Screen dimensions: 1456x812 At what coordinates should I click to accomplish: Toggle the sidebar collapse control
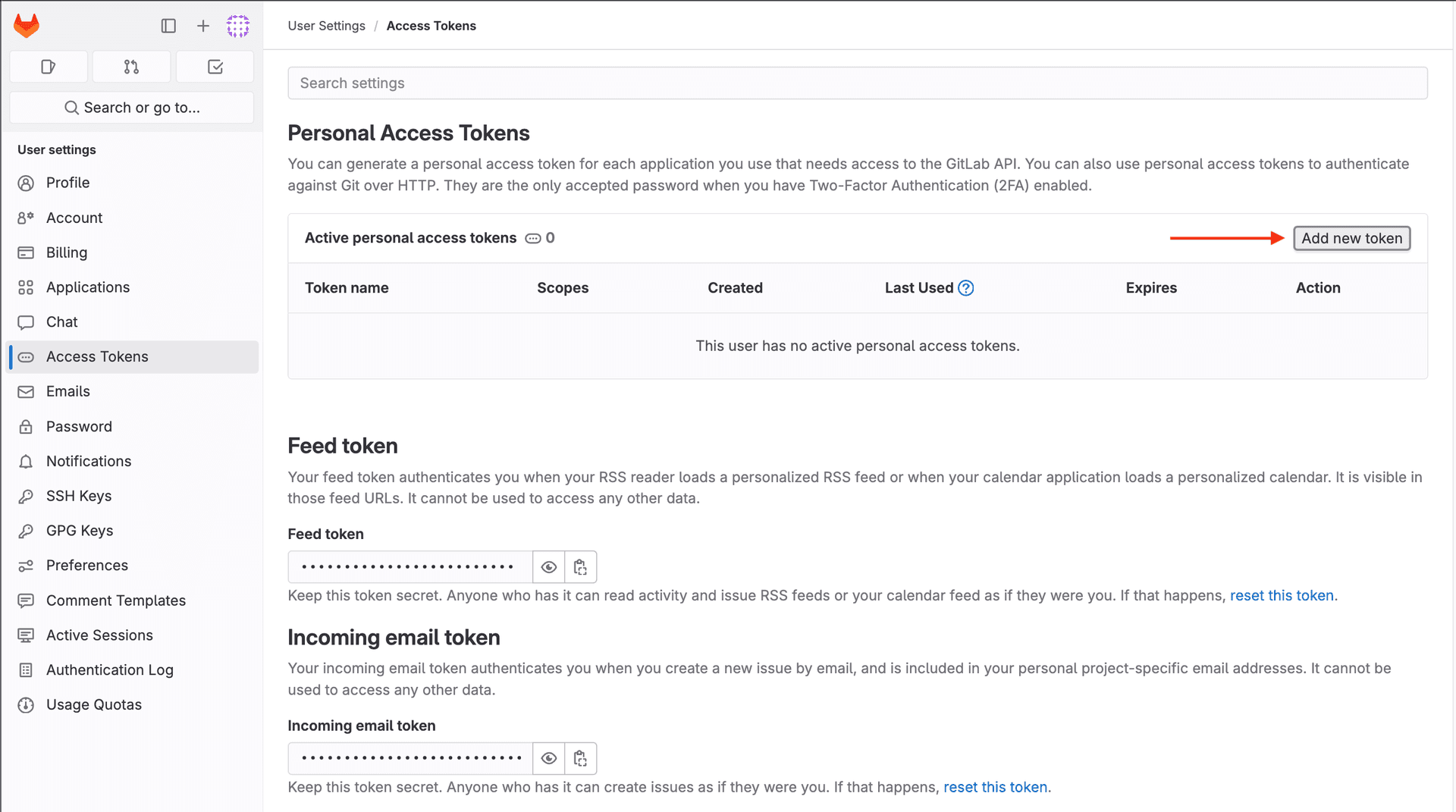(168, 25)
